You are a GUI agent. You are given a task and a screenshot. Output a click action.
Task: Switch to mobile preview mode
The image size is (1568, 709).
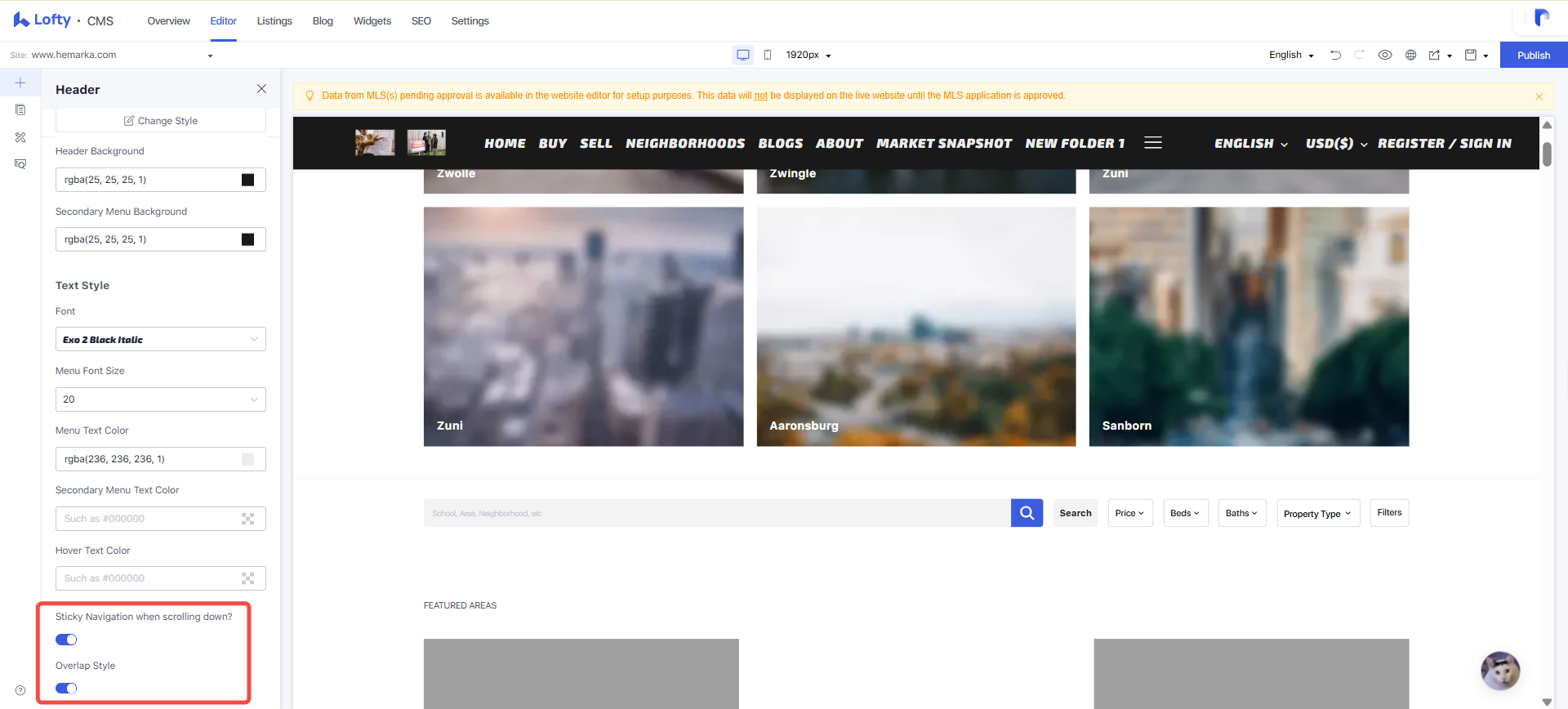[x=768, y=55]
